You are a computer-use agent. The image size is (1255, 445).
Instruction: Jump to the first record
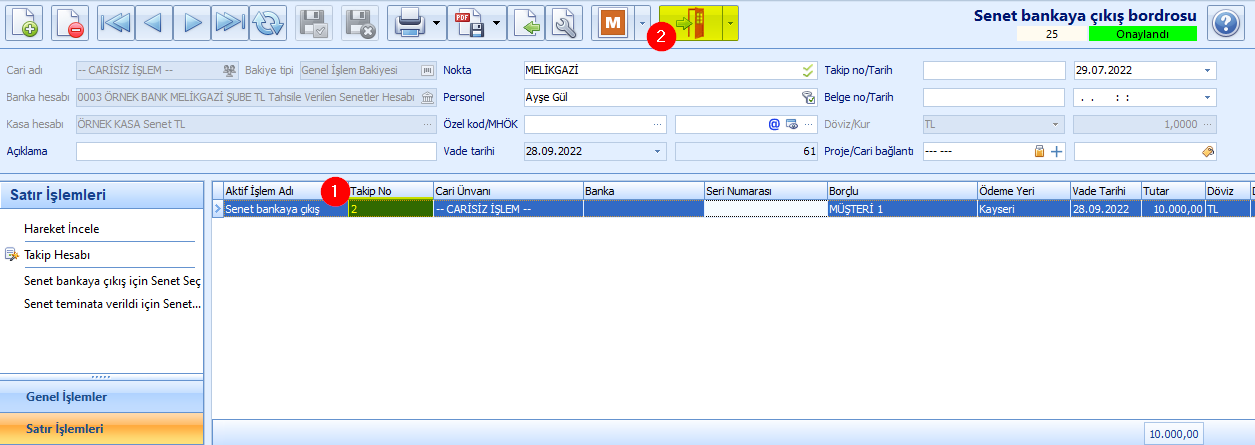(116, 22)
